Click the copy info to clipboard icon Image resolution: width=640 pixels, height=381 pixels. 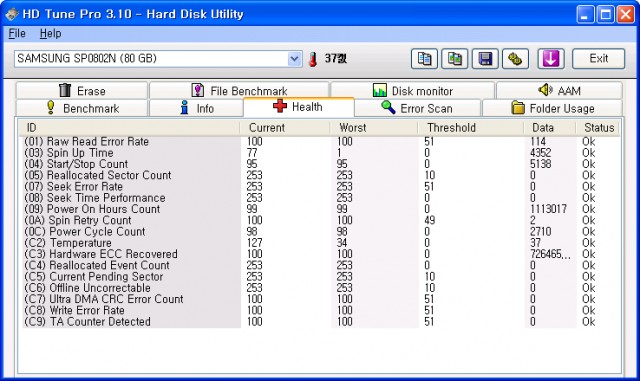[424, 59]
